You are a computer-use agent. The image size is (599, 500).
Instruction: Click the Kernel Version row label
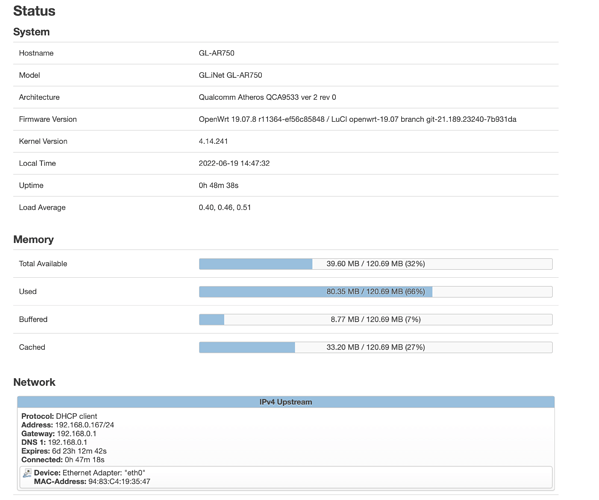[43, 141]
